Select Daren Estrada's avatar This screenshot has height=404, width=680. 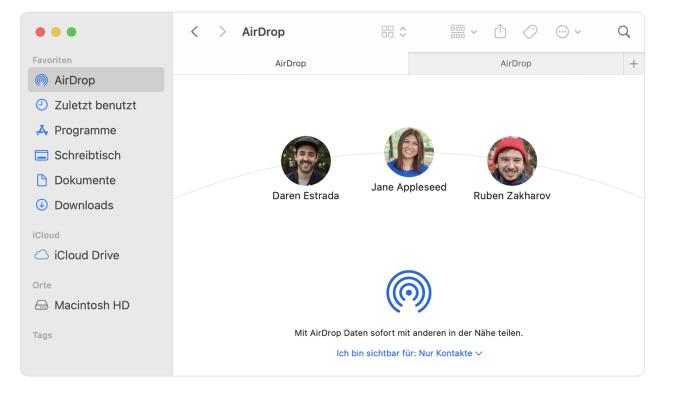click(x=306, y=161)
